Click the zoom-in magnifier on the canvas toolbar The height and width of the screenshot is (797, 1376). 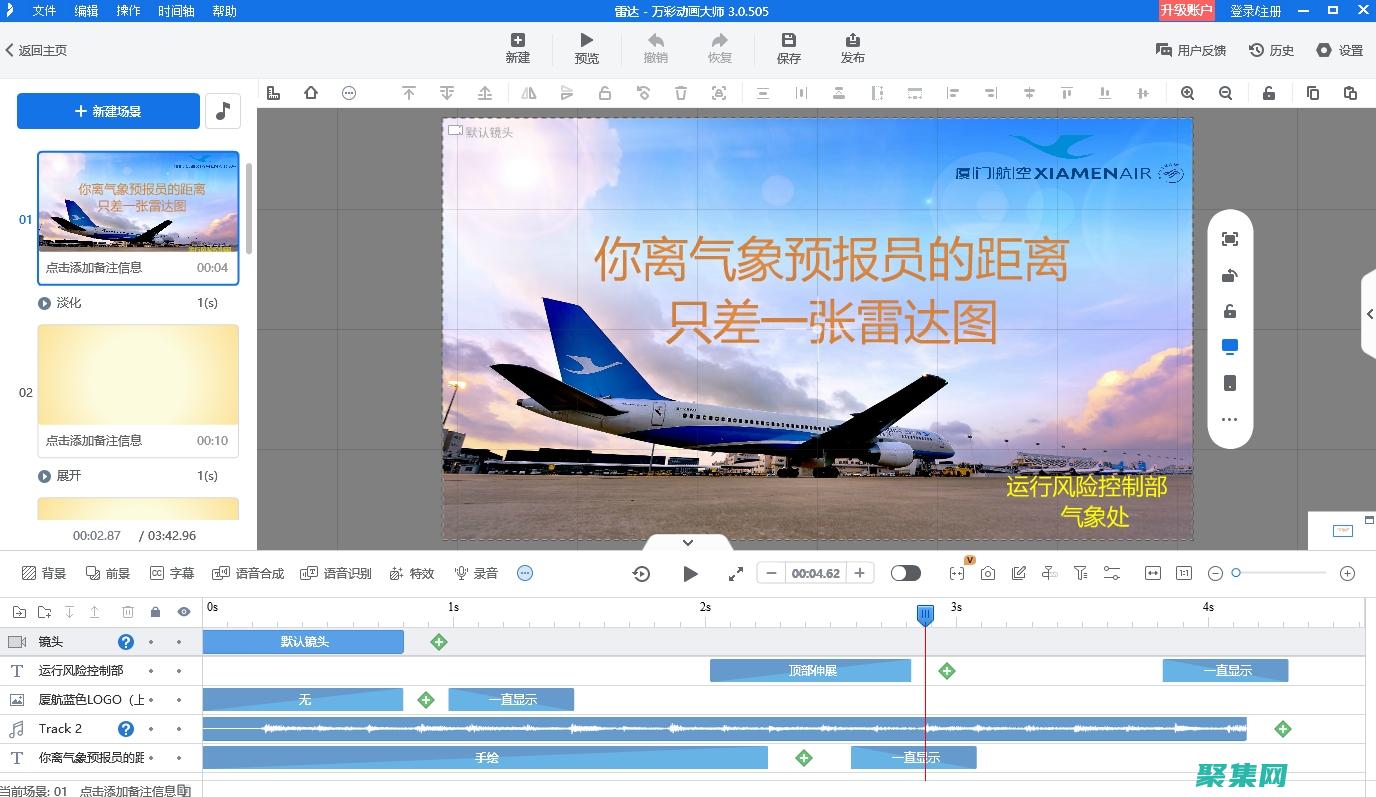1187,92
